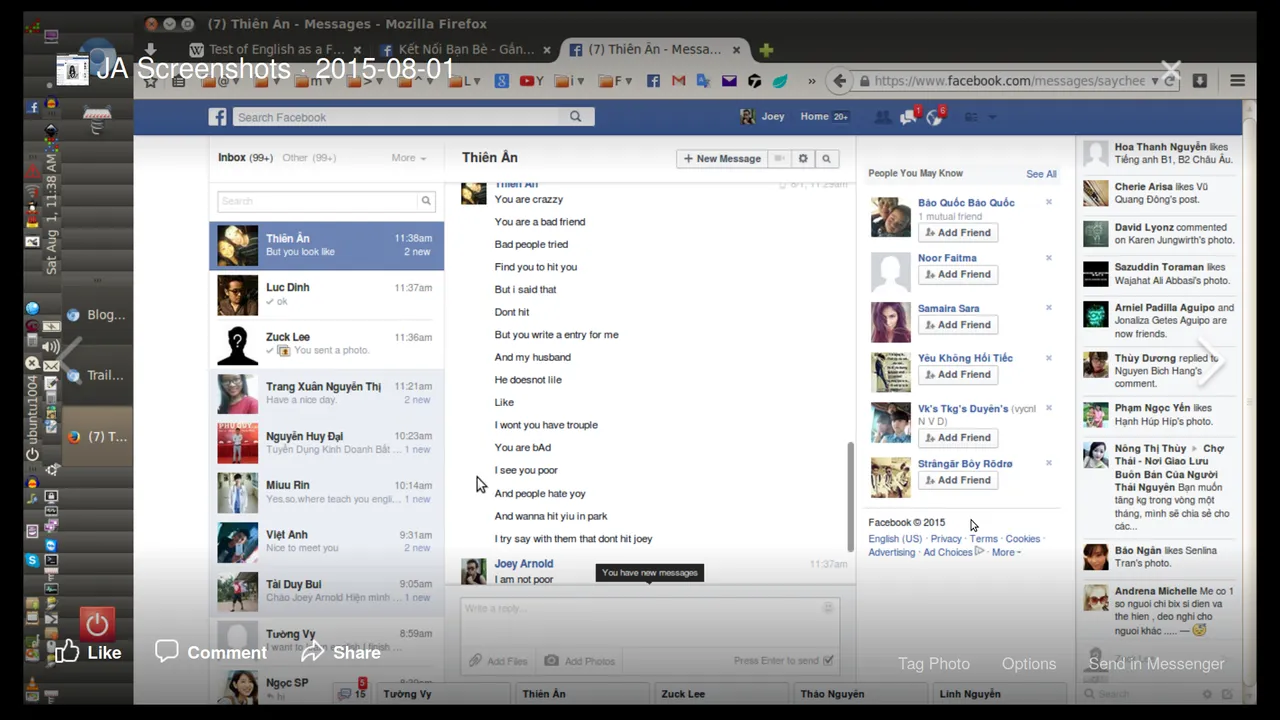The height and width of the screenshot is (720, 1280).
Task: Open Joey's profile in the top bar
Action: (762, 116)
